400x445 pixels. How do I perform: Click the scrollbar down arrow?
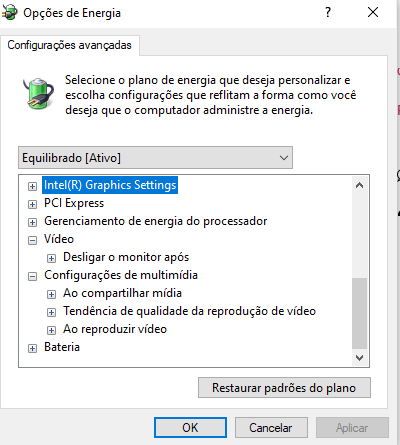(x=359, y=358)
